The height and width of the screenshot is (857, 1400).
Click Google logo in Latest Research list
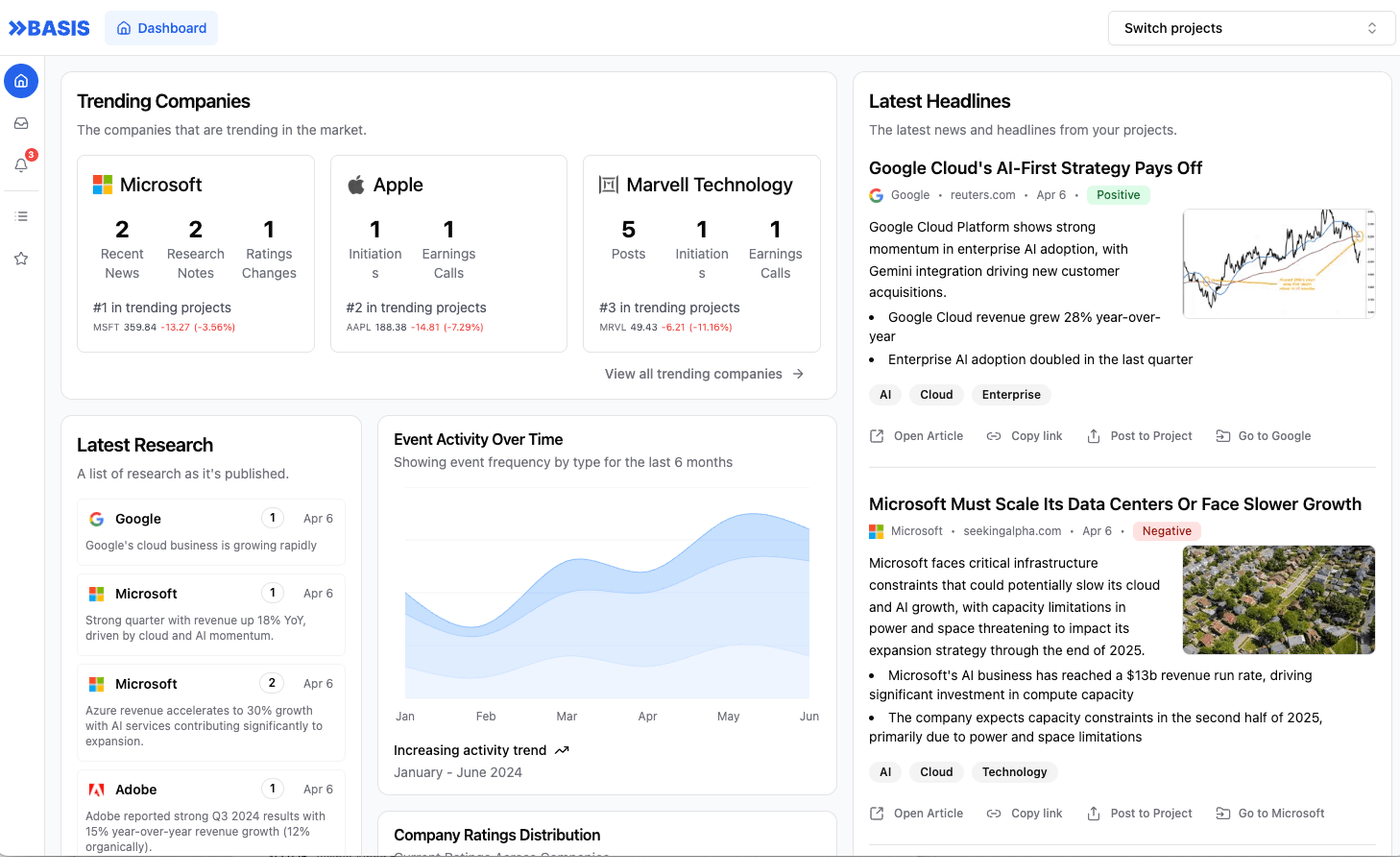pos(96,519)
